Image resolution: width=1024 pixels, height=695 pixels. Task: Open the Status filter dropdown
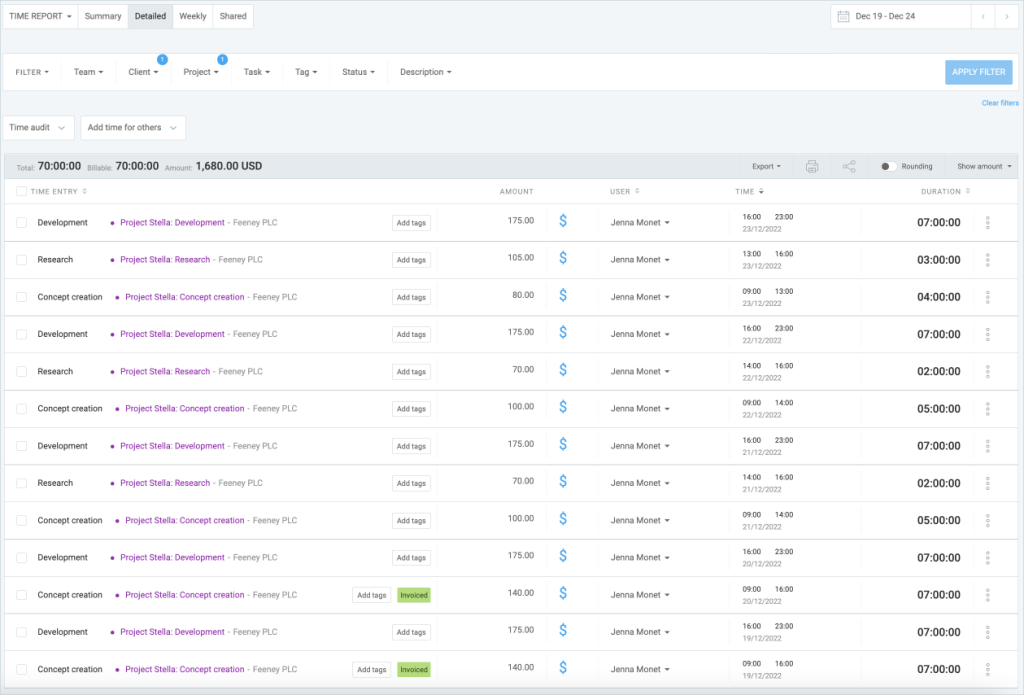click(x=358, y=72)
